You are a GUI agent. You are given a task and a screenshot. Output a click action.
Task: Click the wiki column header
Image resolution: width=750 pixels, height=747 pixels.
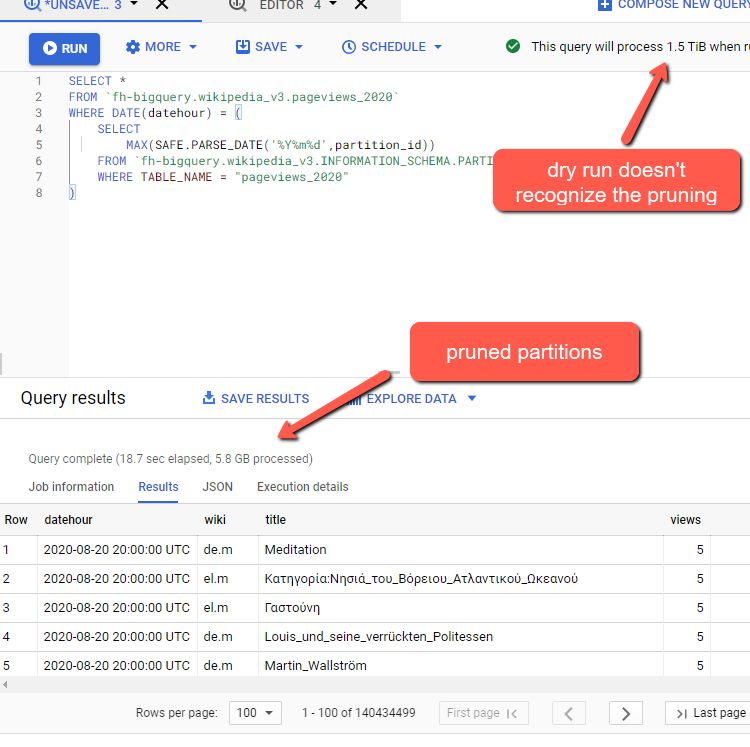tap(215, 520)
